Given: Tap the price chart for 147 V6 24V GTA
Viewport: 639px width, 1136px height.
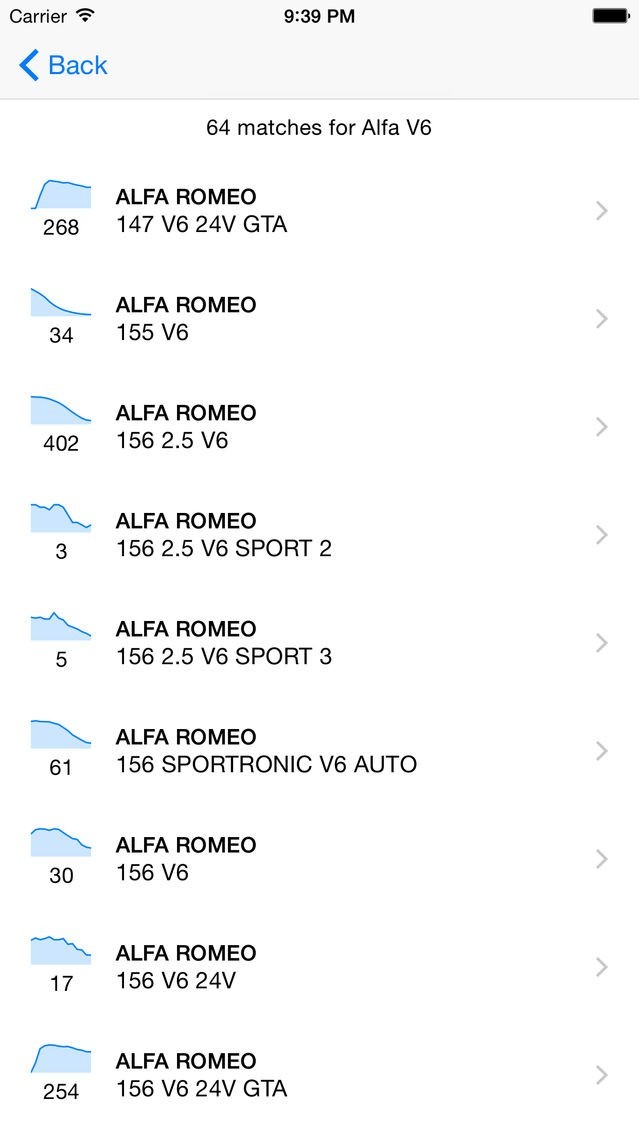Looking at the screenshot, I should coord(61,195).
